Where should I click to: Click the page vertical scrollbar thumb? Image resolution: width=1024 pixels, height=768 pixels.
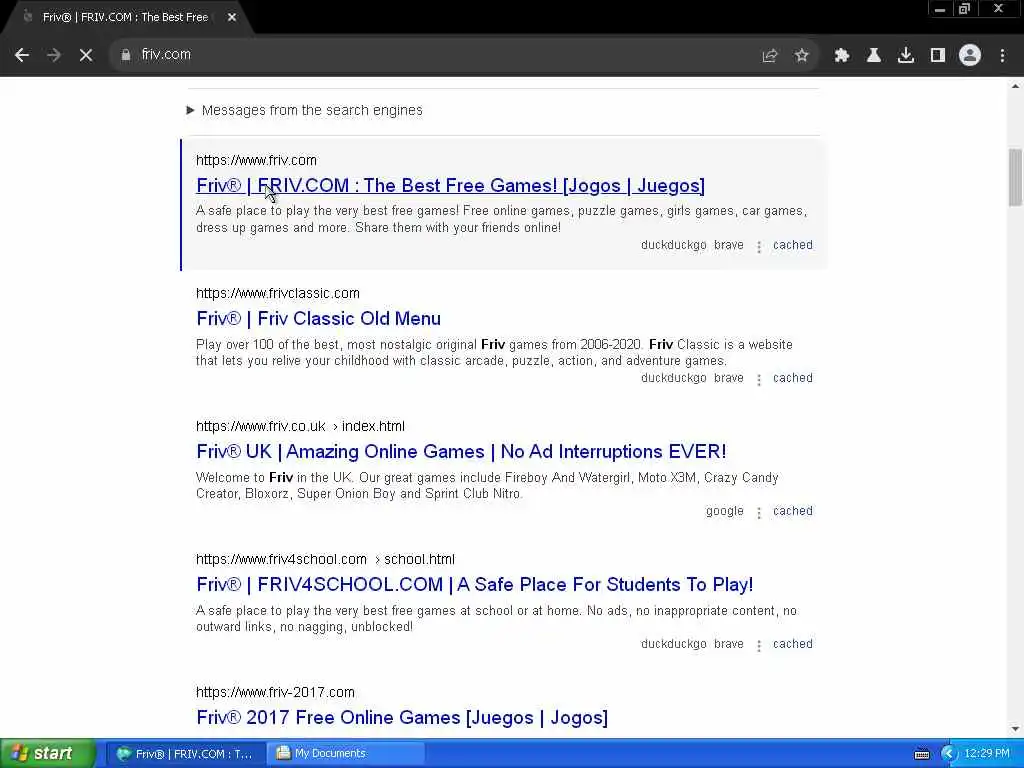coord(1016,178)
